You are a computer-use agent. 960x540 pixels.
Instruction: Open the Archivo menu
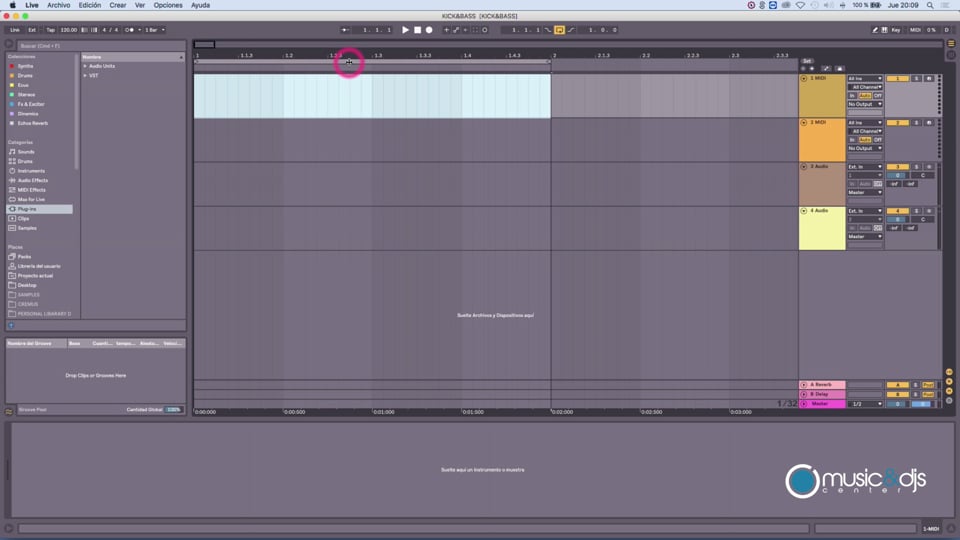[59, 5]
